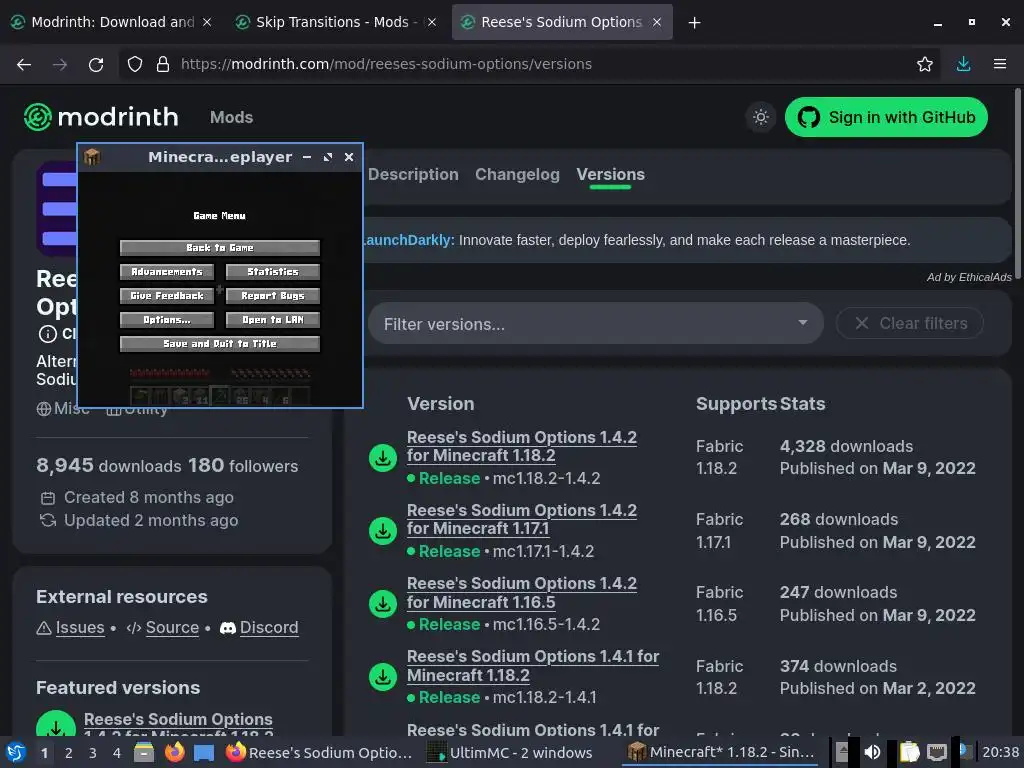Click the Modrinth logo in the header
This screenshot has height=768, width=1024.
(101, 117)
